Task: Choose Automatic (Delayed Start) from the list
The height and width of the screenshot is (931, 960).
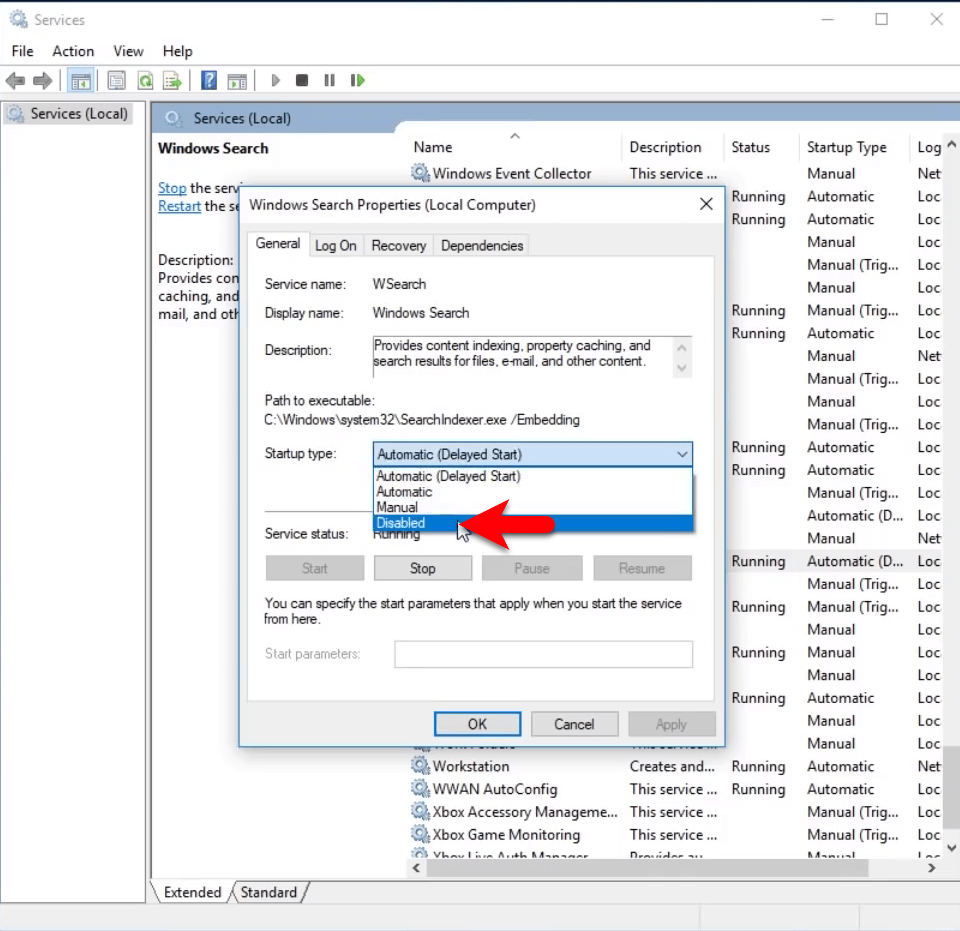Action: 533,476
